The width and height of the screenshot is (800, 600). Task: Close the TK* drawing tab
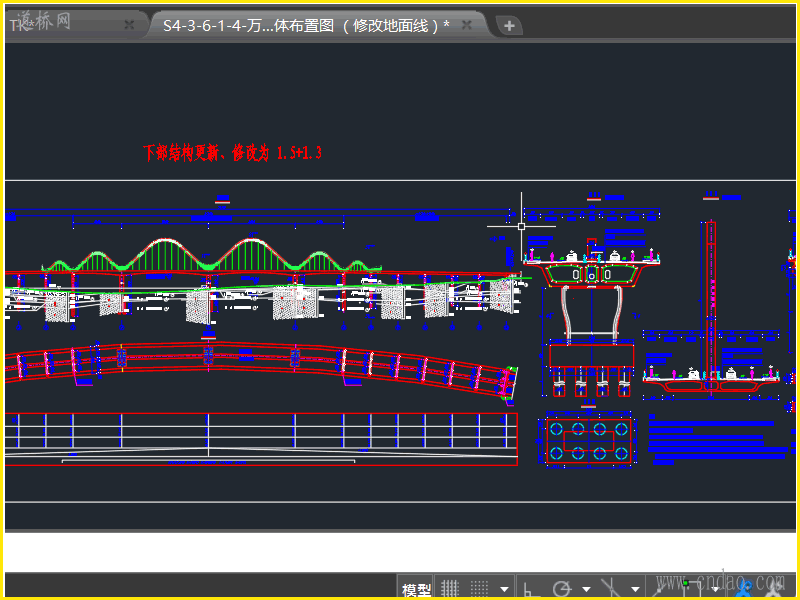[130, 24]
